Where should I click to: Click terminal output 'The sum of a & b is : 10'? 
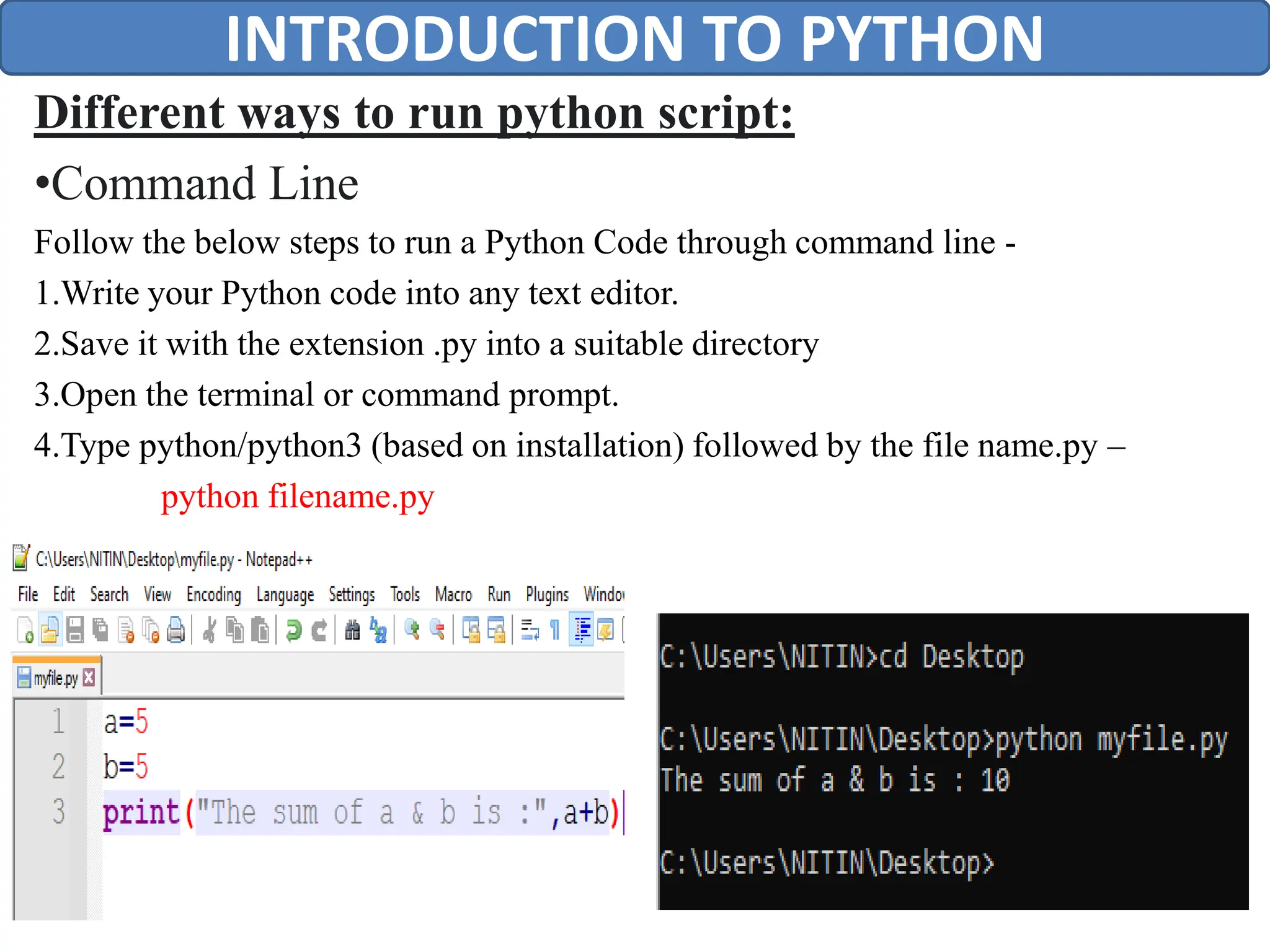click(835, 780)
